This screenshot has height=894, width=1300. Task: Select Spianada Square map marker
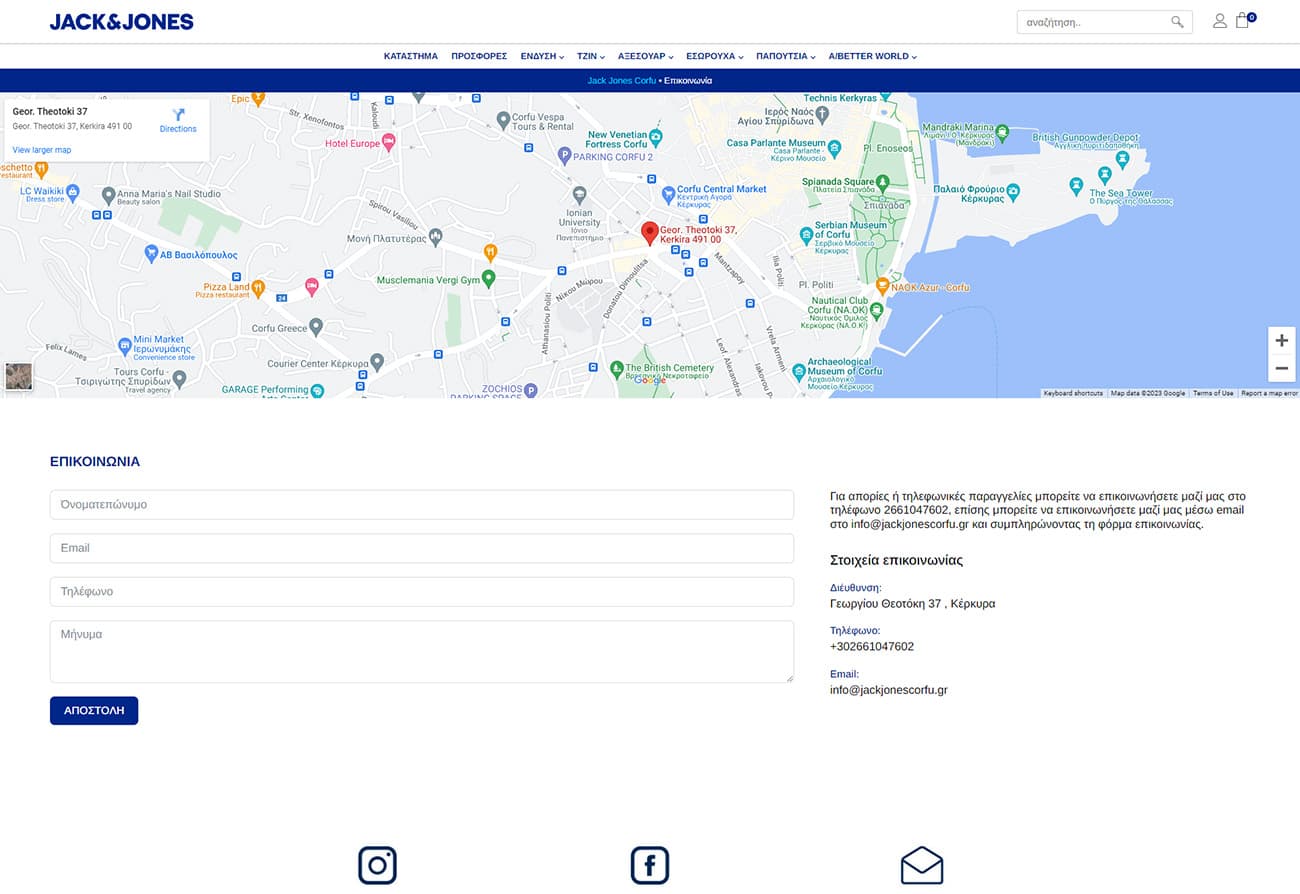point(883,183)
